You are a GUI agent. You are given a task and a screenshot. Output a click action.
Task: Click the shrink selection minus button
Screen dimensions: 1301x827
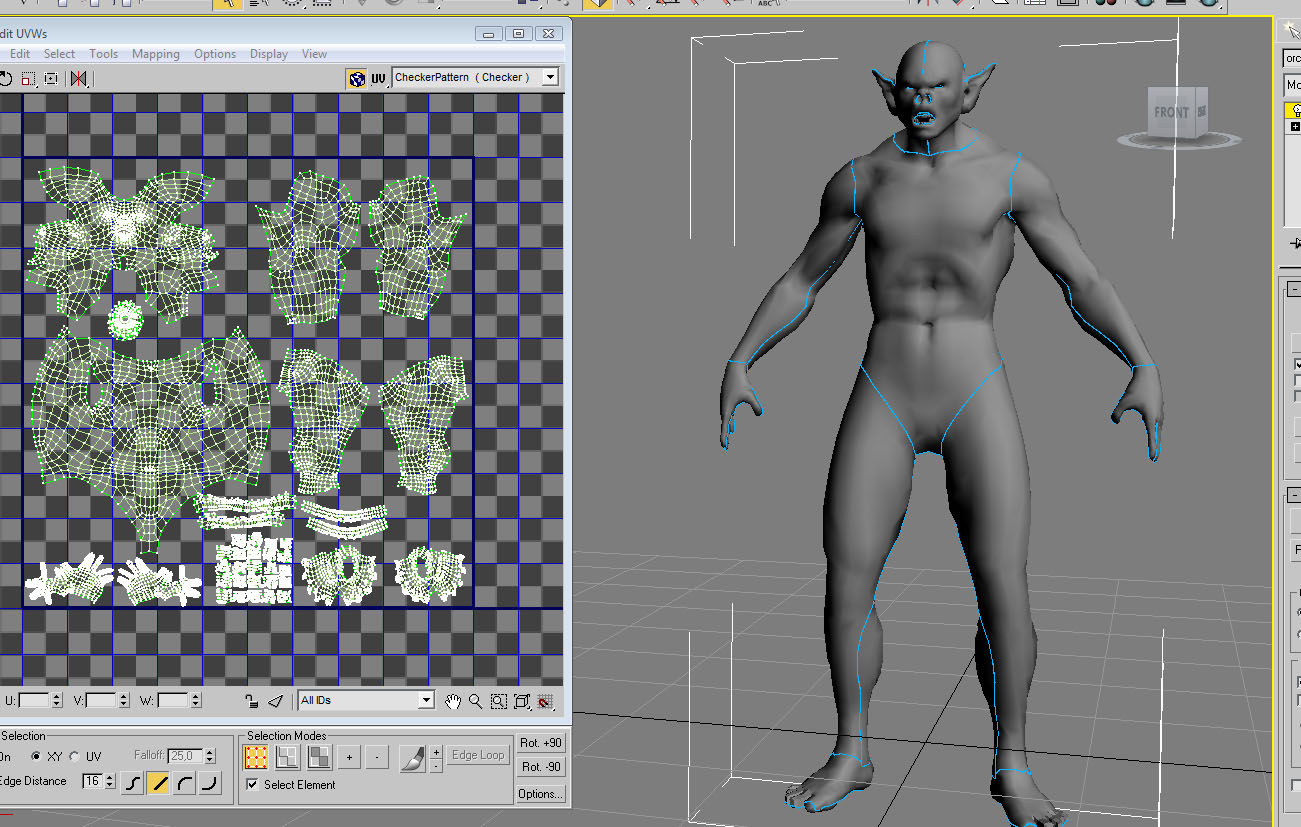coord(376,757)
